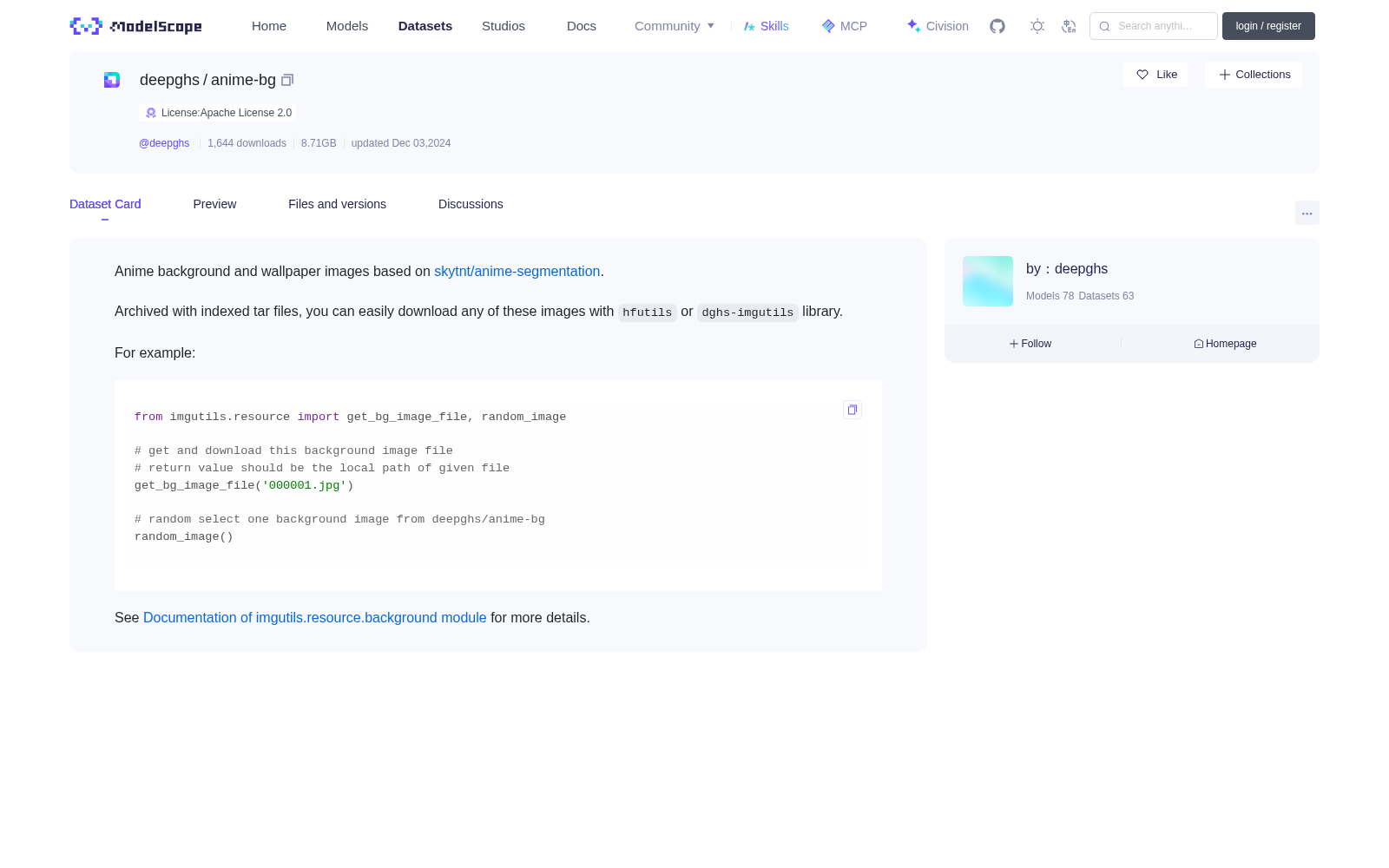Open the Skills link
Screen dimensions: 1389x868
(767, 26)
